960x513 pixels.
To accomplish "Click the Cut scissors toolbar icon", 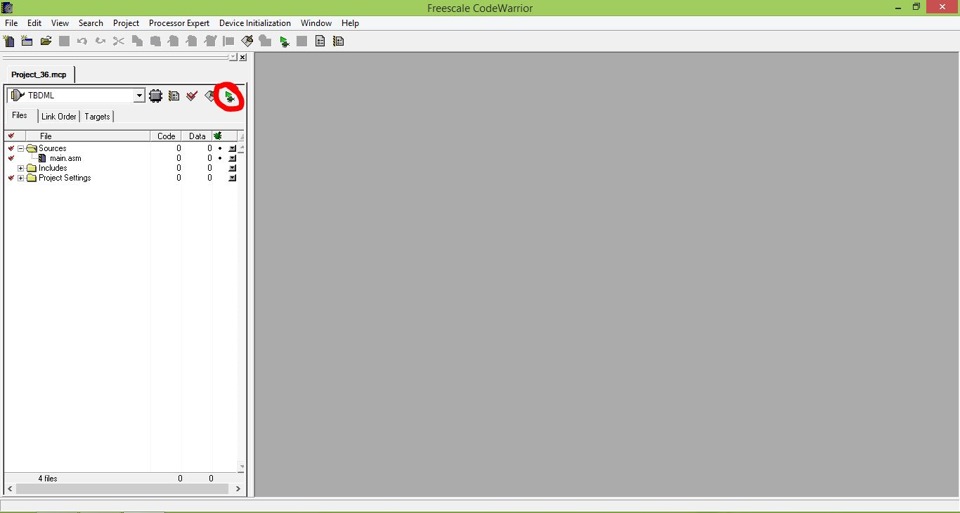I will pos(119,41).
